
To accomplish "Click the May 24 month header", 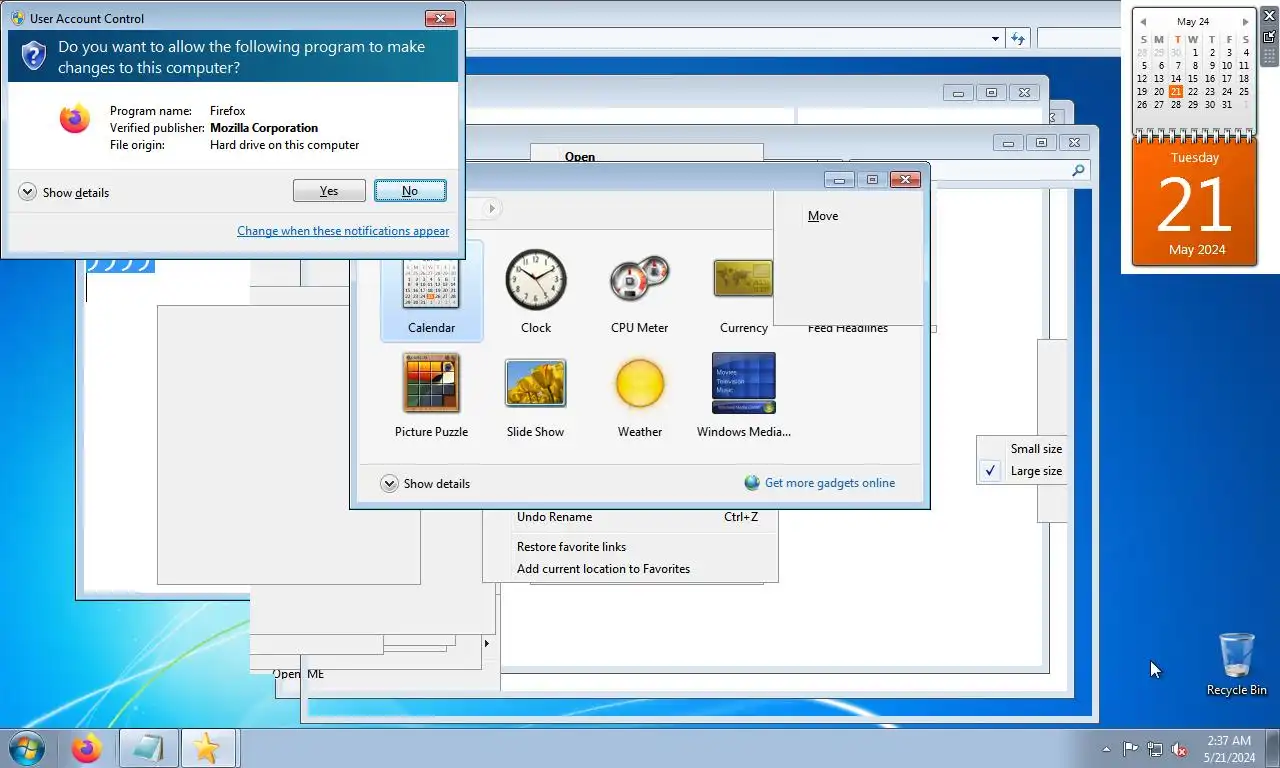I will [1193, 22].
